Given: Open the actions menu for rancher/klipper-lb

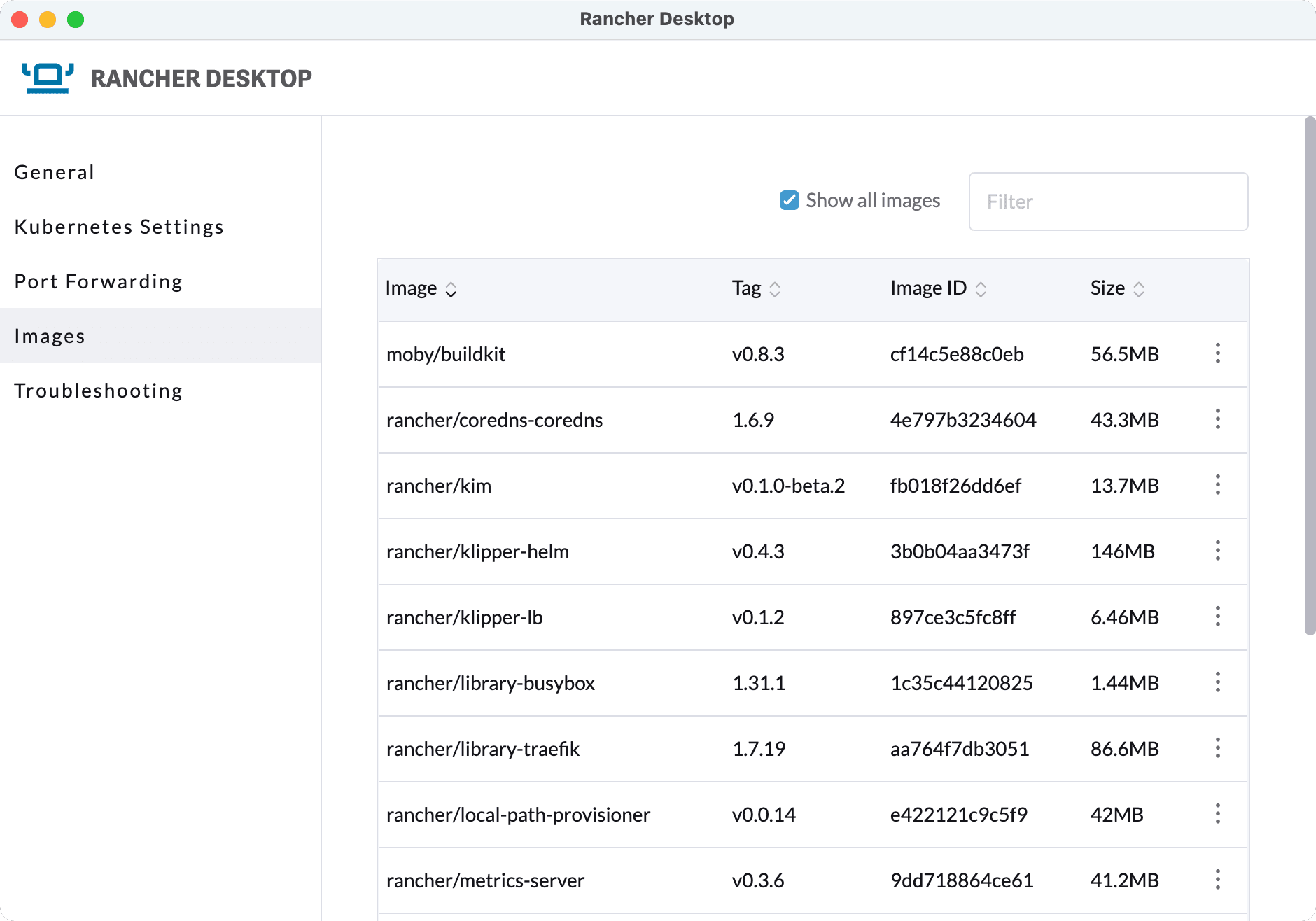Looking at the screenshot, I should click(x=1218, y=617).
